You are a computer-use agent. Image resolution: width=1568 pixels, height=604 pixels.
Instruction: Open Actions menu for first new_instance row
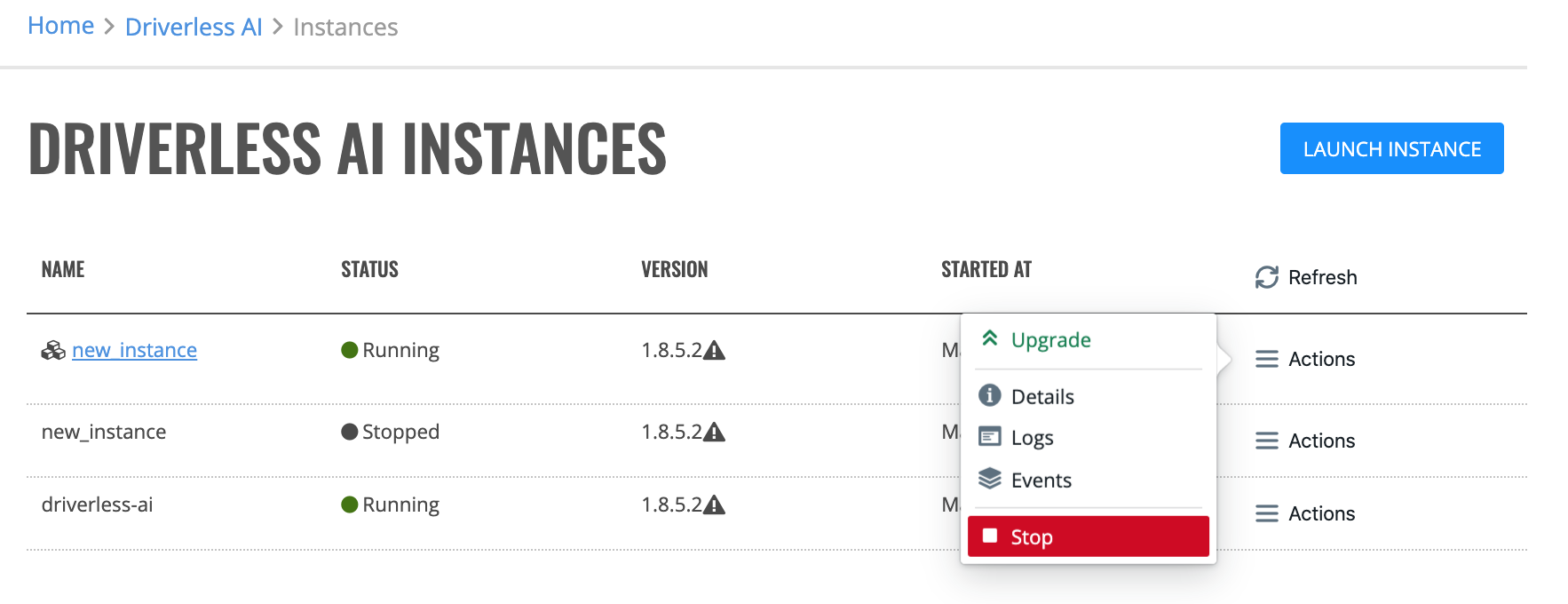[x=1305, y=359]
